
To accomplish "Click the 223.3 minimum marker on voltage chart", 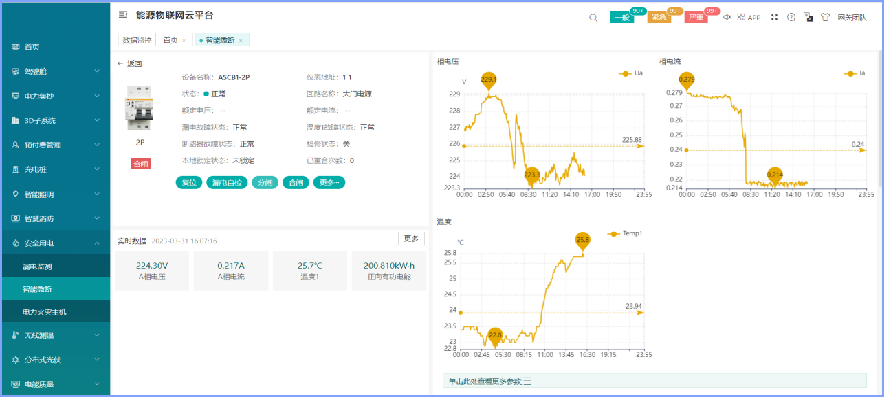I will coord(532,175).
